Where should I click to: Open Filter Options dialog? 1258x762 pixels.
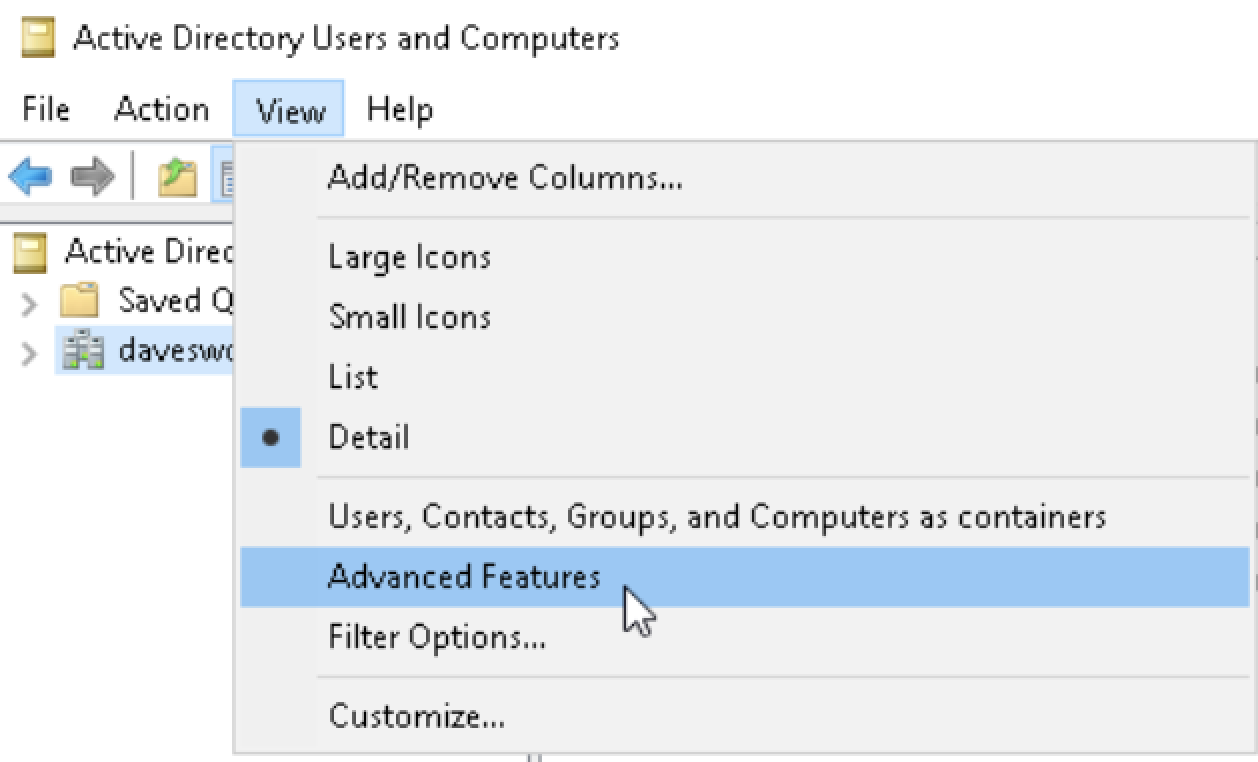point(437,637)
